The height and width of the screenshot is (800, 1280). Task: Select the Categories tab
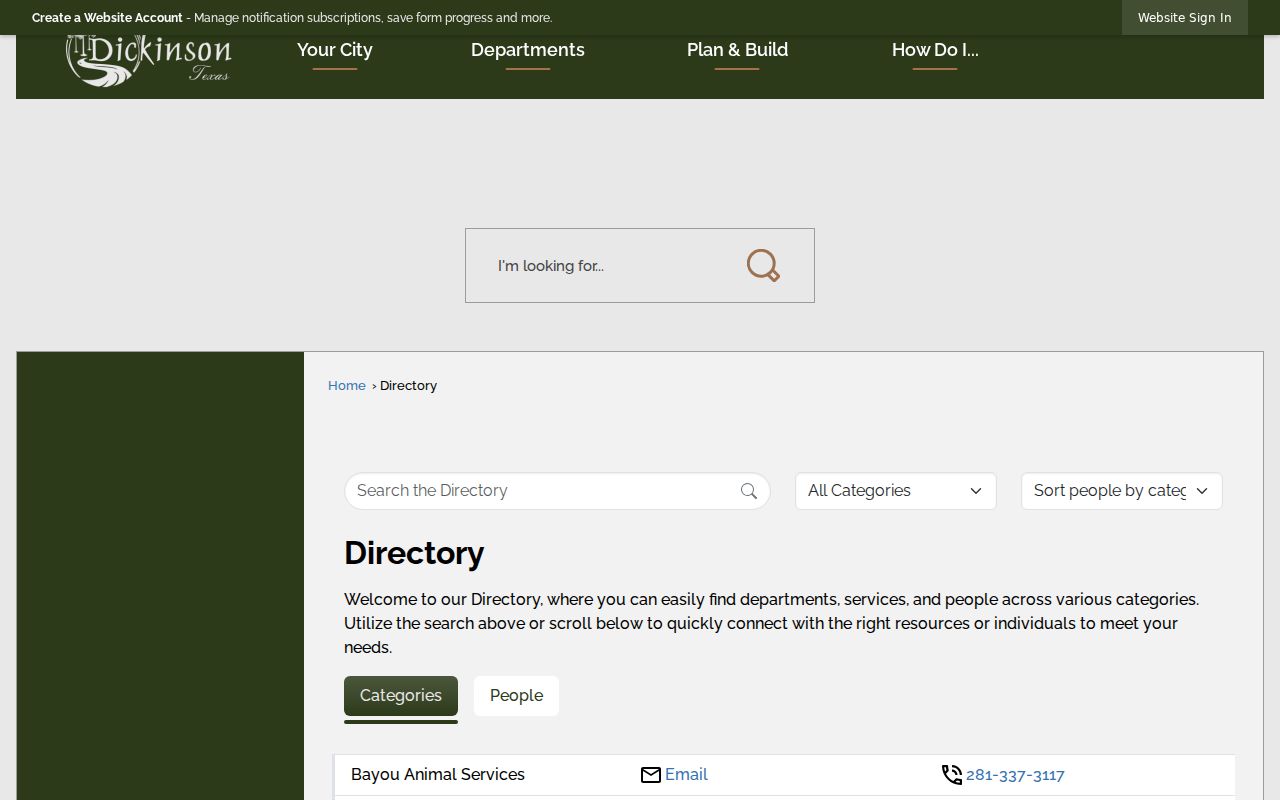tap(401, 696)
